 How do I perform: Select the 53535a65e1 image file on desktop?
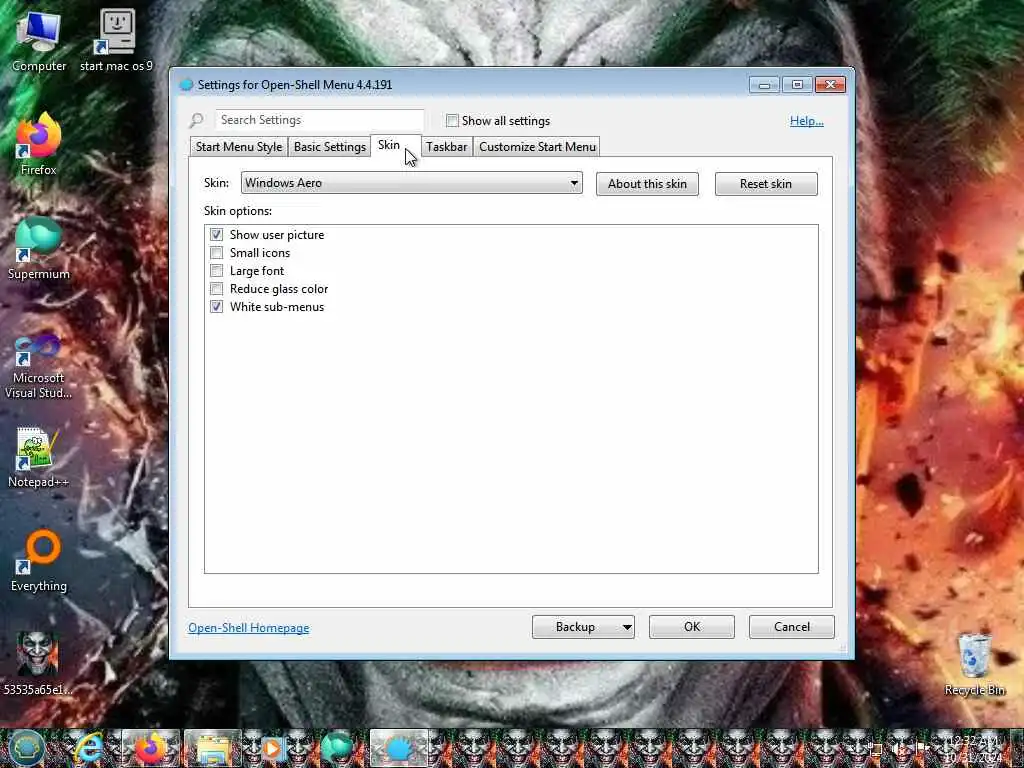(x=37, y=663)
